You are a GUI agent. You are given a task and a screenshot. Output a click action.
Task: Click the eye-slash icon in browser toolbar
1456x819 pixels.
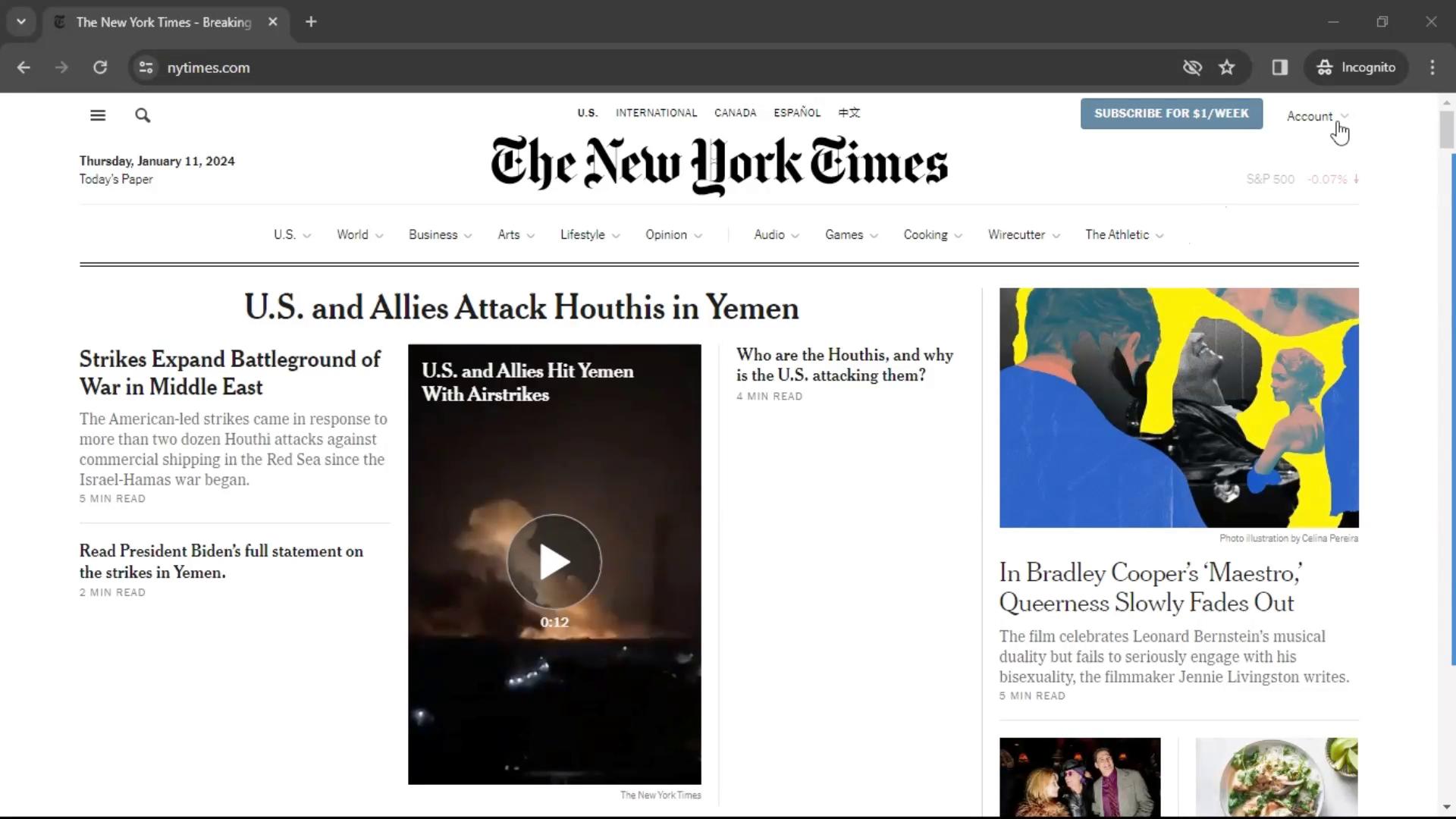[x=1192, y=68]
